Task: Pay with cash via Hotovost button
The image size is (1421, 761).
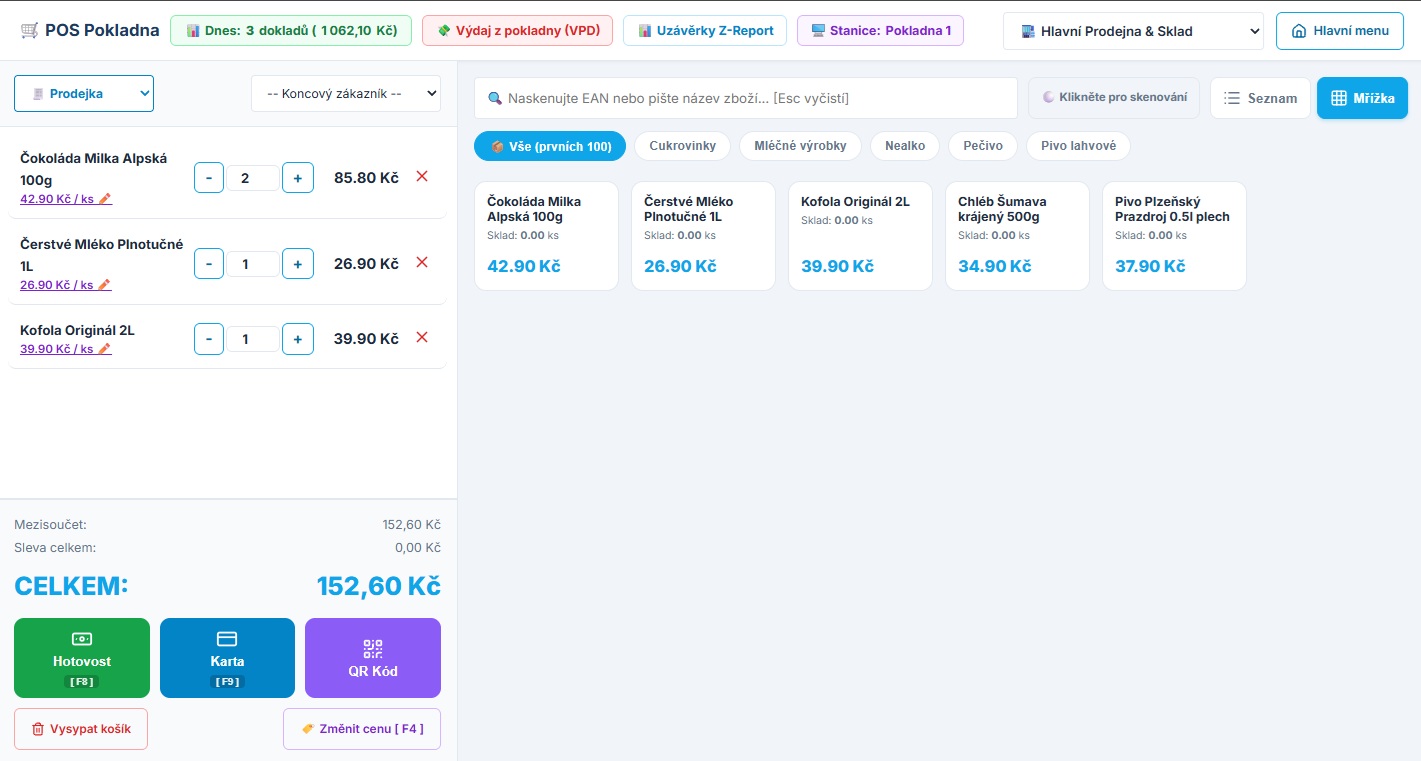Action: tap(82, 658)
